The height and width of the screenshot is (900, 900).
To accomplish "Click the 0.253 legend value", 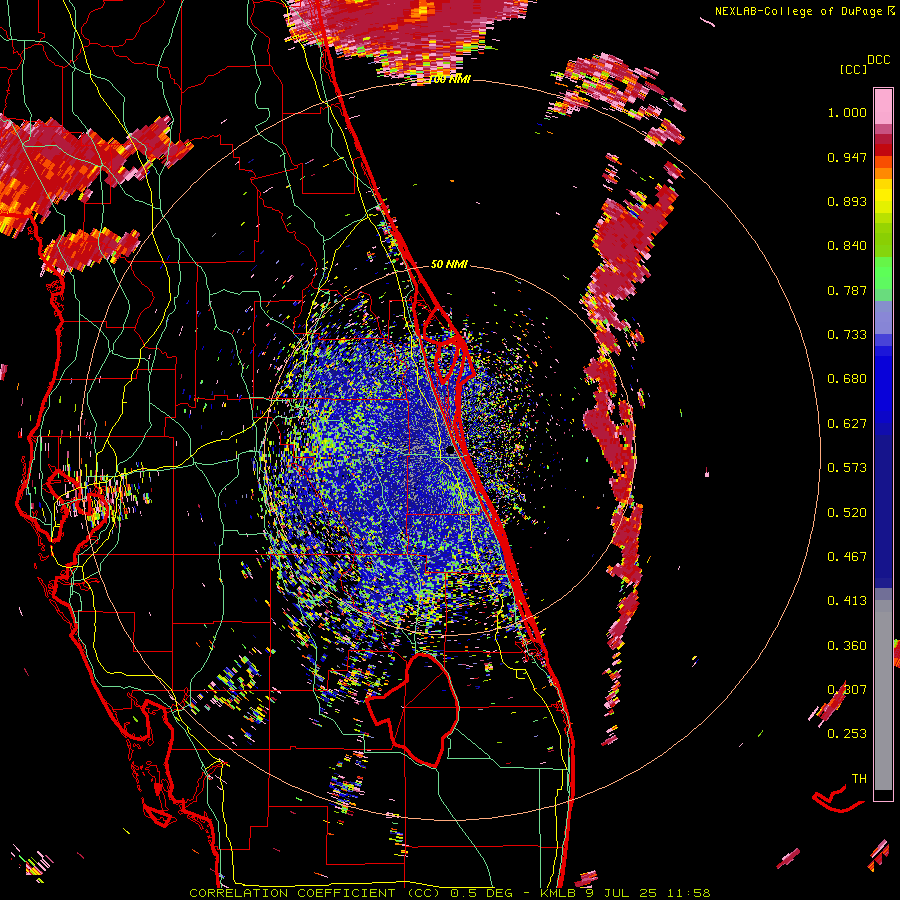I will pos(847,734).
